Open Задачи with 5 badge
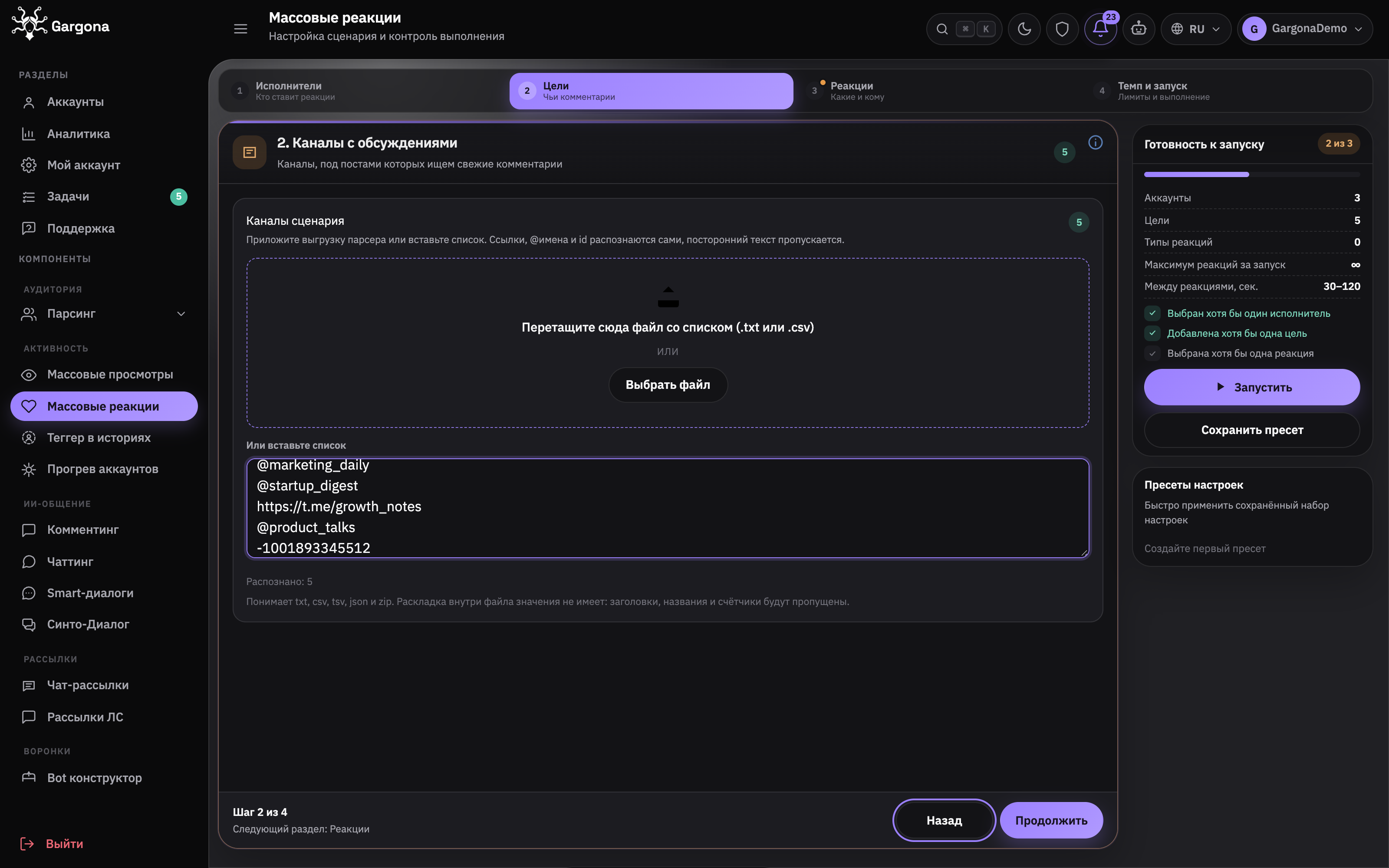The image size is (1389, 868). point(104,197)
